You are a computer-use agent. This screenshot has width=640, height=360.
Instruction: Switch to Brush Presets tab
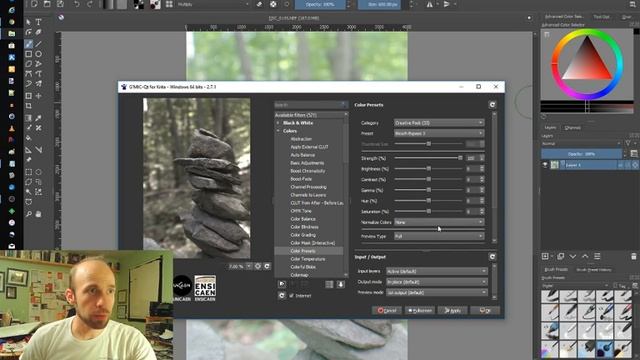[556, 270]
